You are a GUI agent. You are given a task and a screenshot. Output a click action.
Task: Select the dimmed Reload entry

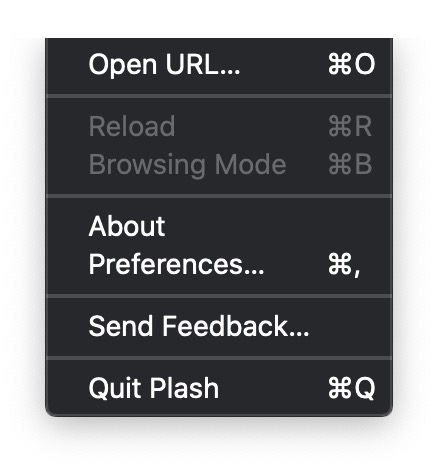tap(219, 126)
